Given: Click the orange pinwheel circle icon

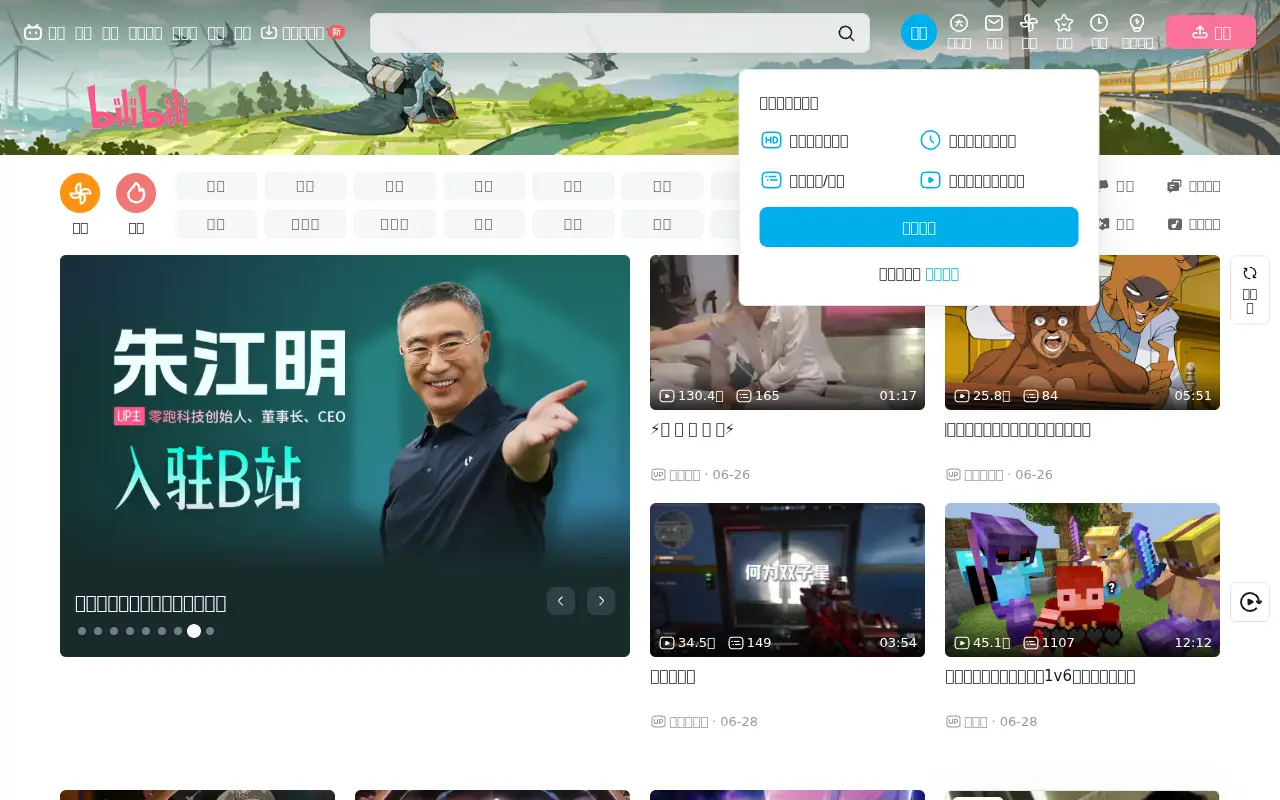Looking at the screenshot, I should click(80, 193).
